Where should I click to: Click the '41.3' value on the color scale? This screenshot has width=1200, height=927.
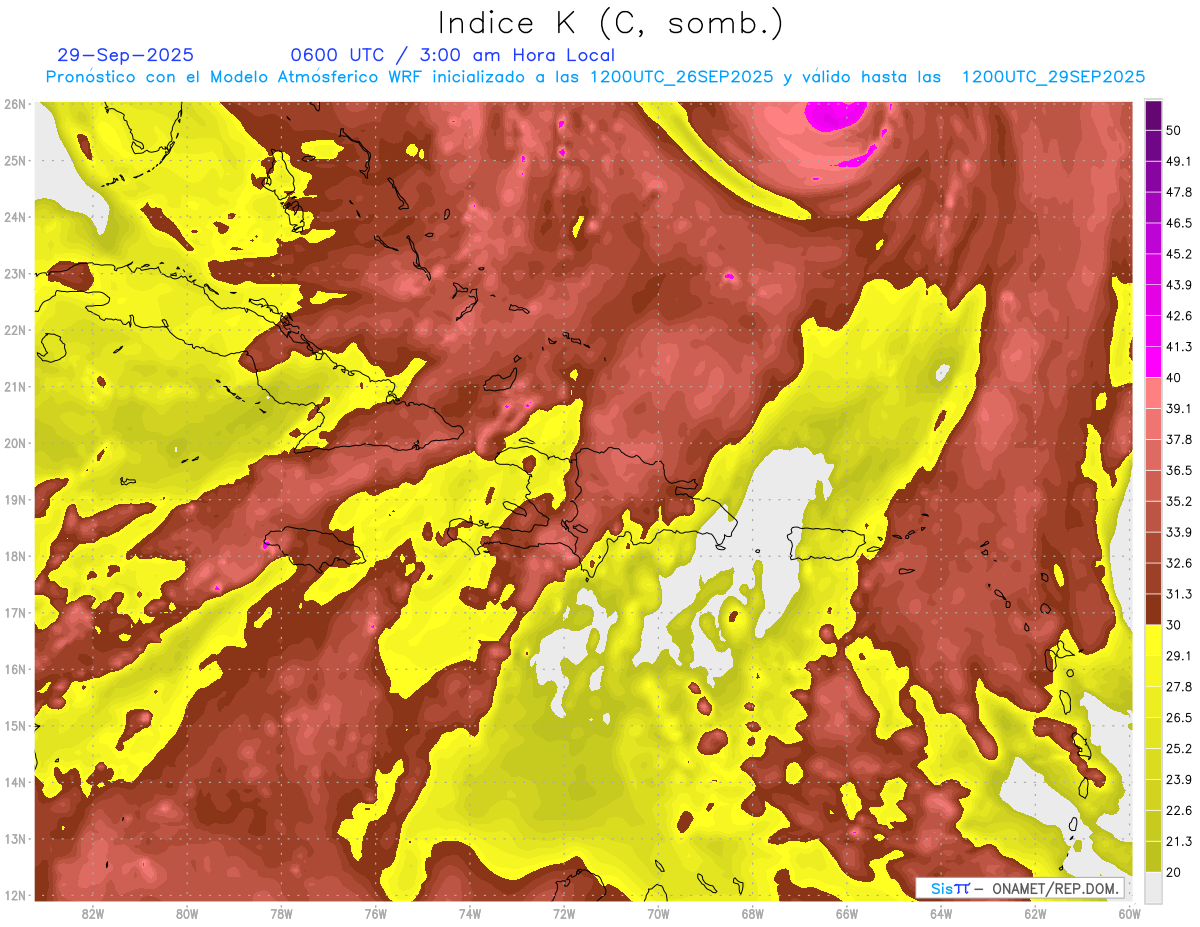(x=1178, y=347)
